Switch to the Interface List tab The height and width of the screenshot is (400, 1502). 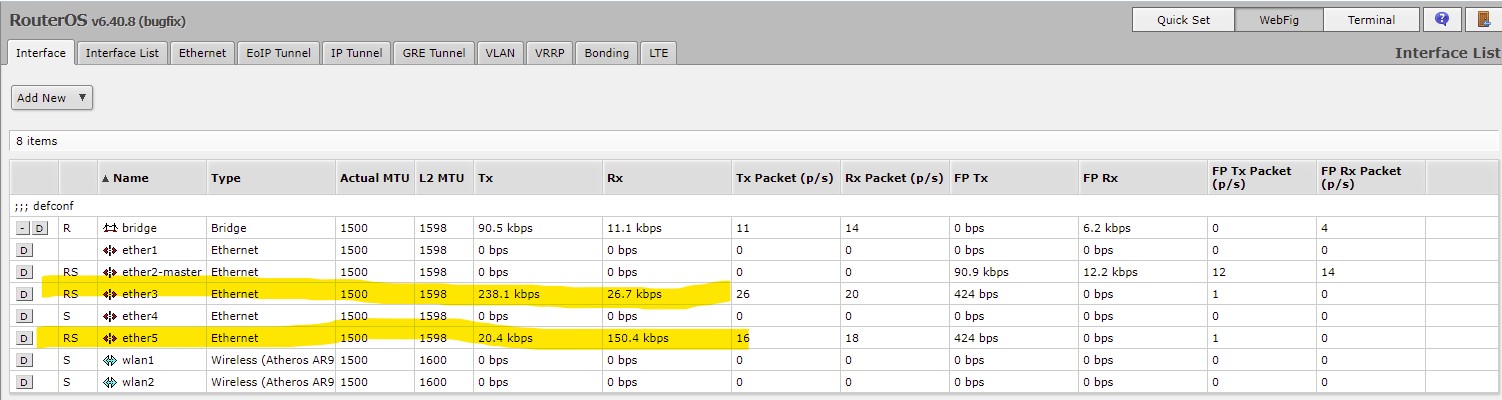(x=122, y=53)
